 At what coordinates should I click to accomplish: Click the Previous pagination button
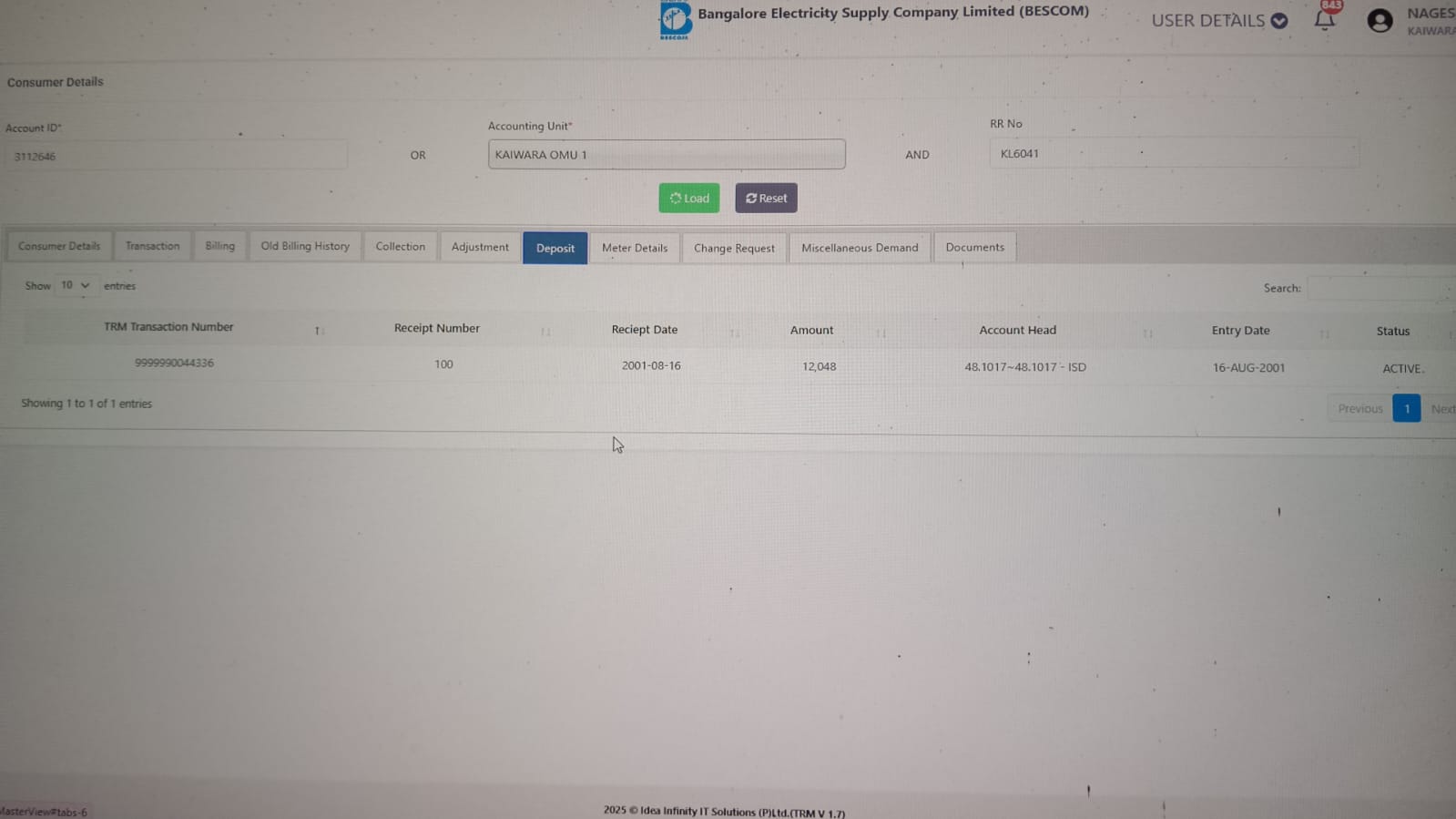[1359, 408]
